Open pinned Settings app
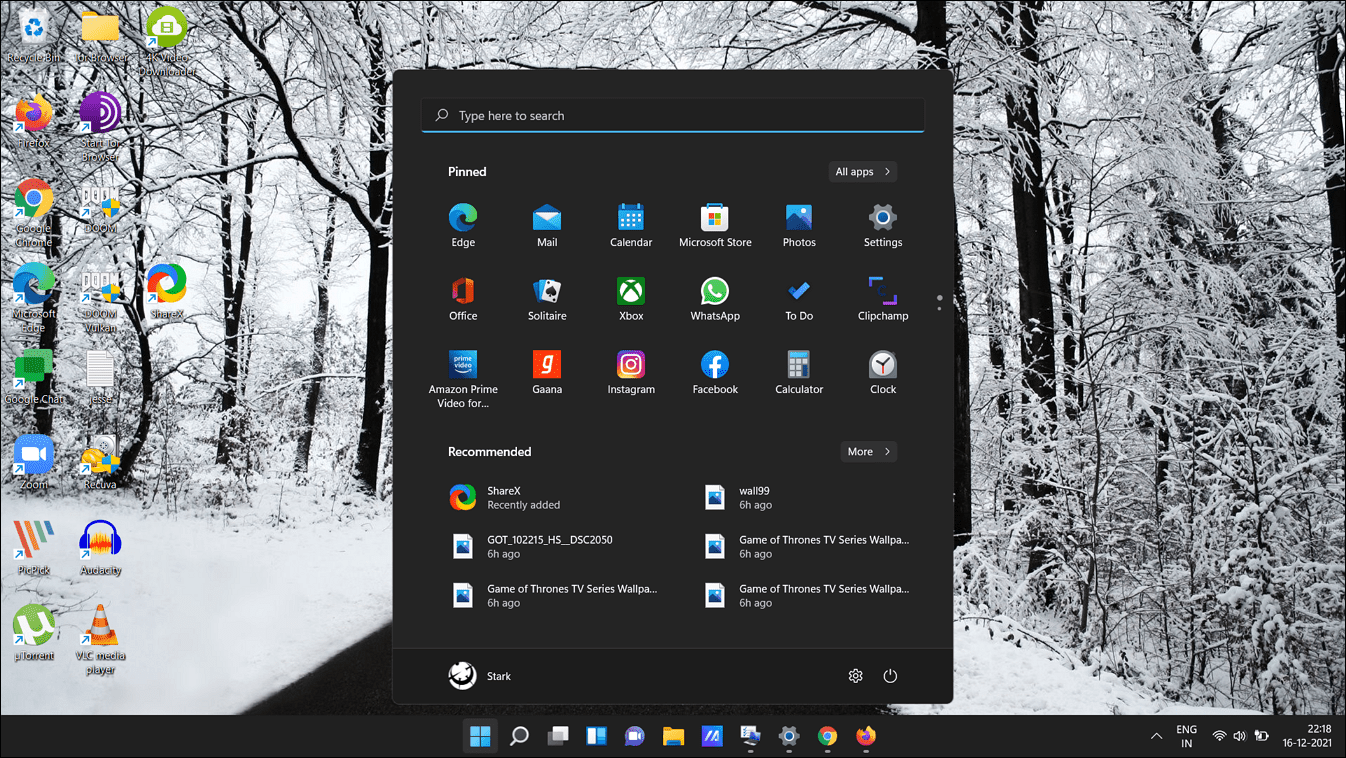 point(883,226)
